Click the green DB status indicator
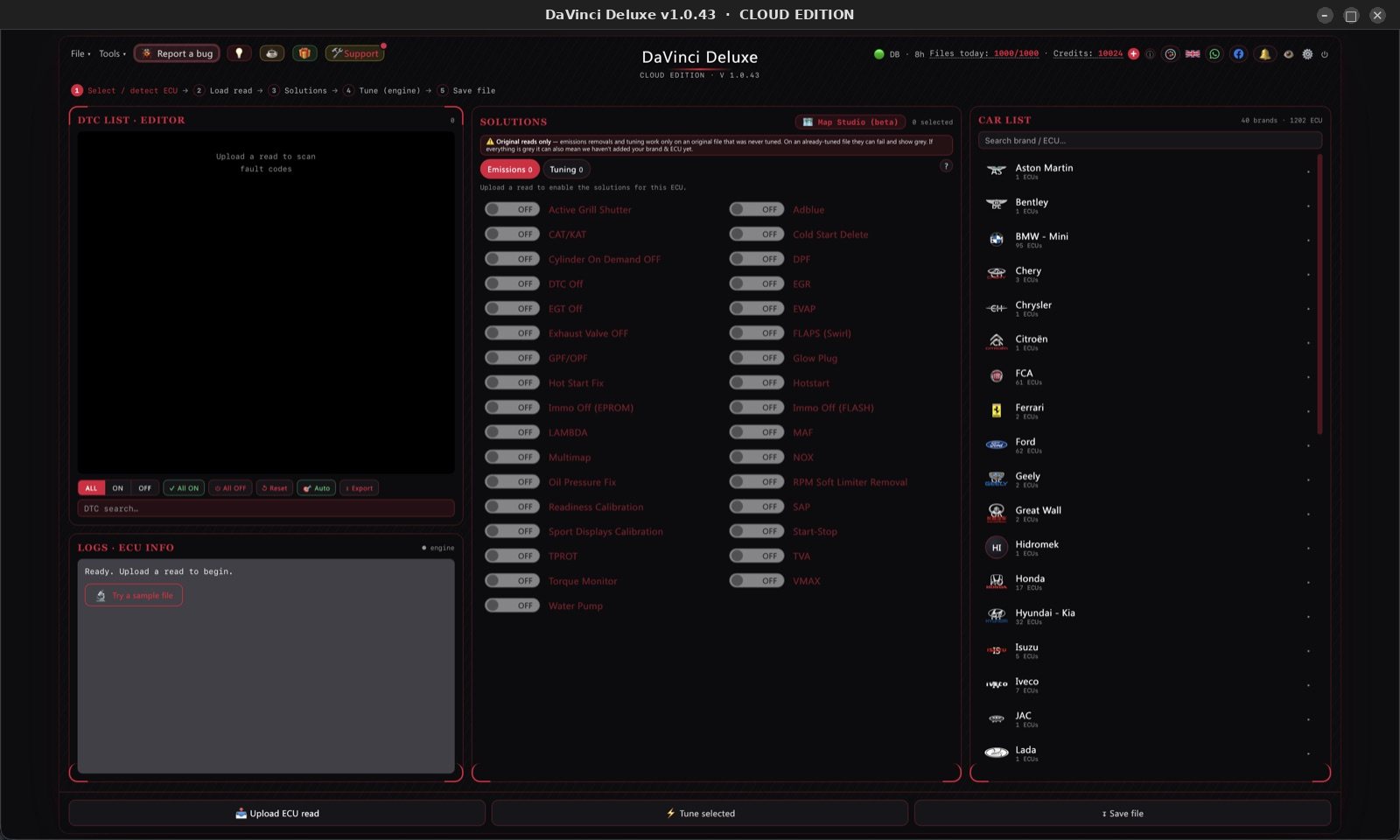 point(879,54)
